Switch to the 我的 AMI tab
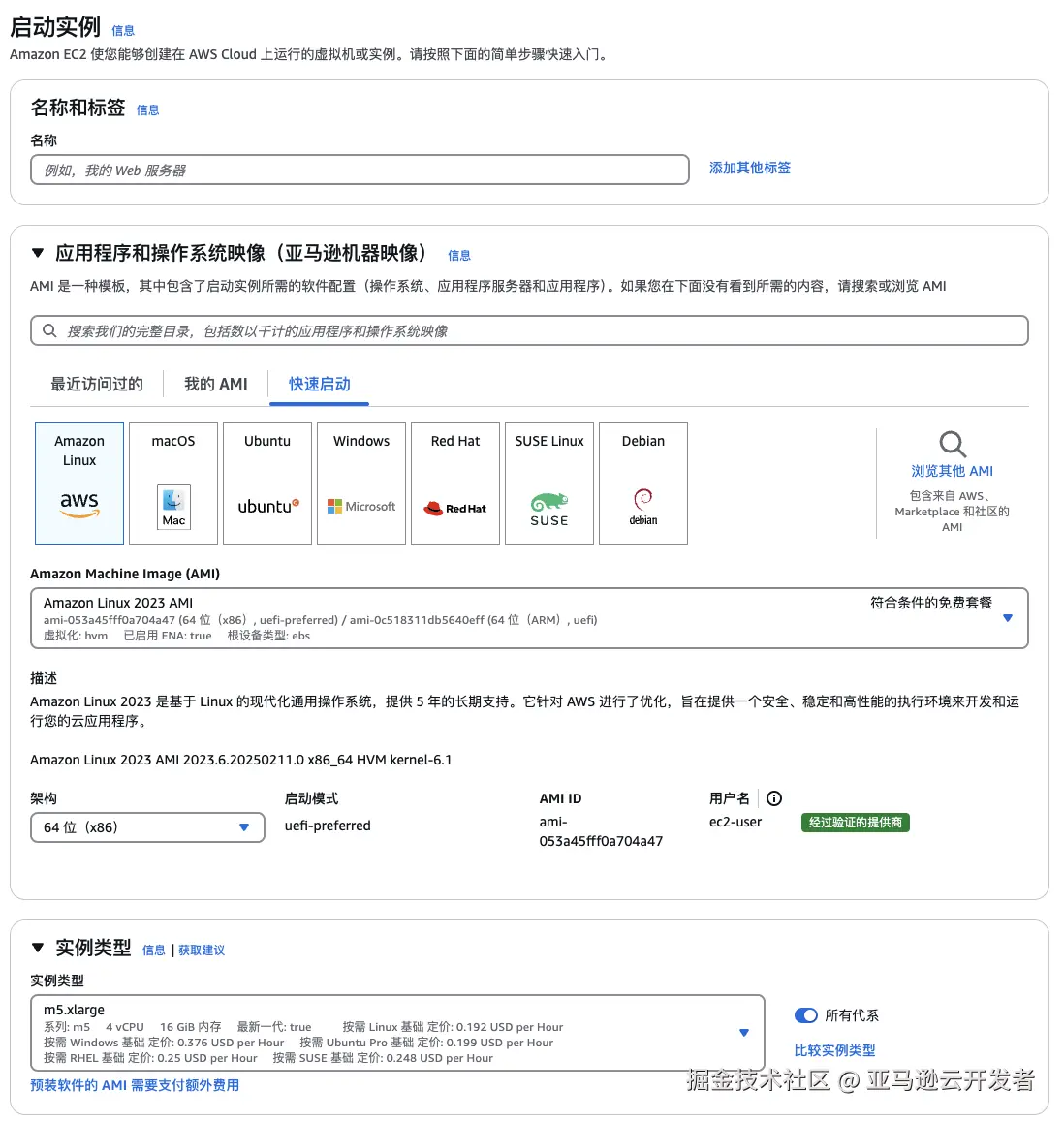This screenshot has width=1064, height=1122. click(216, 385)
